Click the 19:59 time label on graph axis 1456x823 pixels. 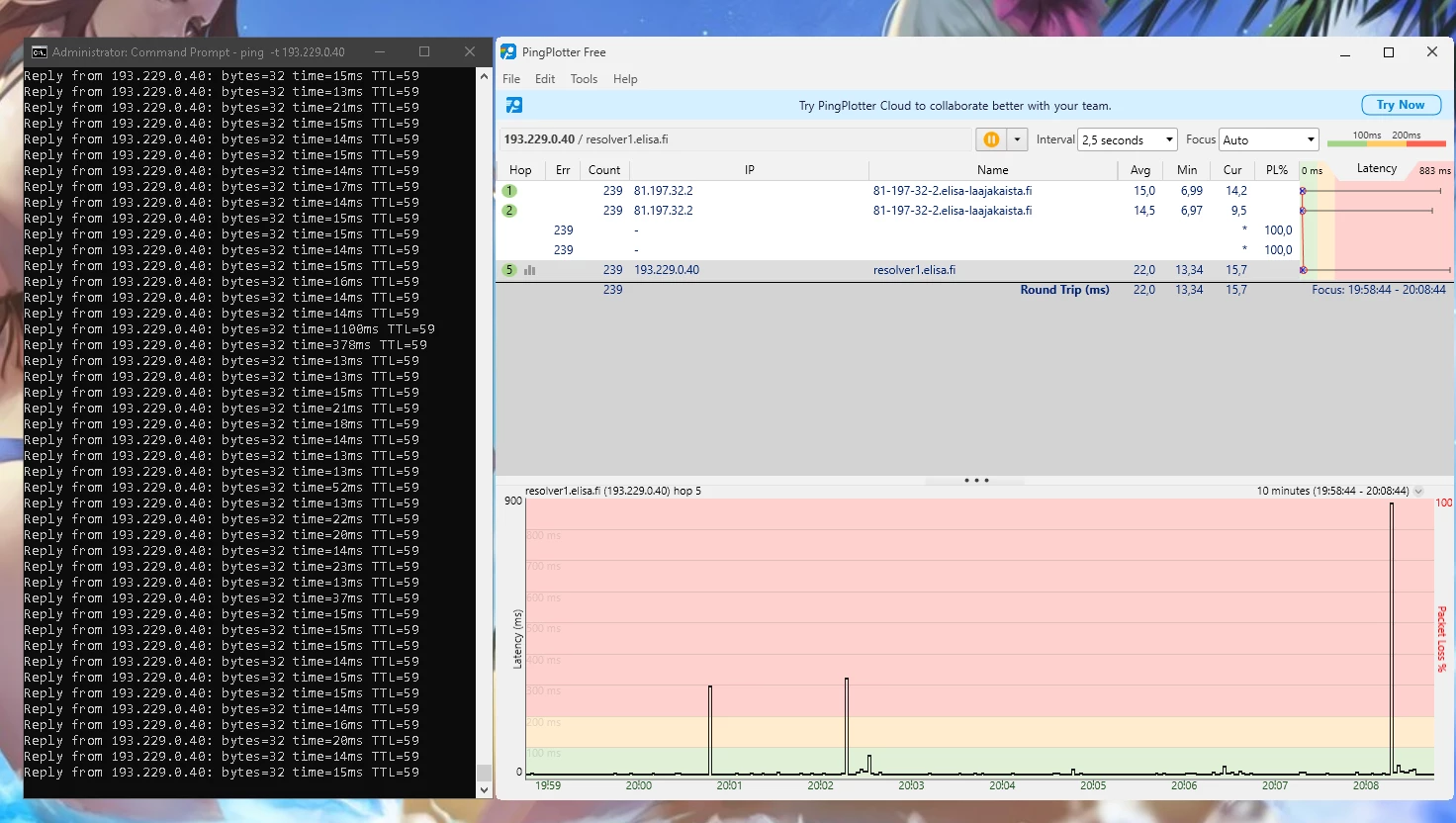tap(548, 785)
